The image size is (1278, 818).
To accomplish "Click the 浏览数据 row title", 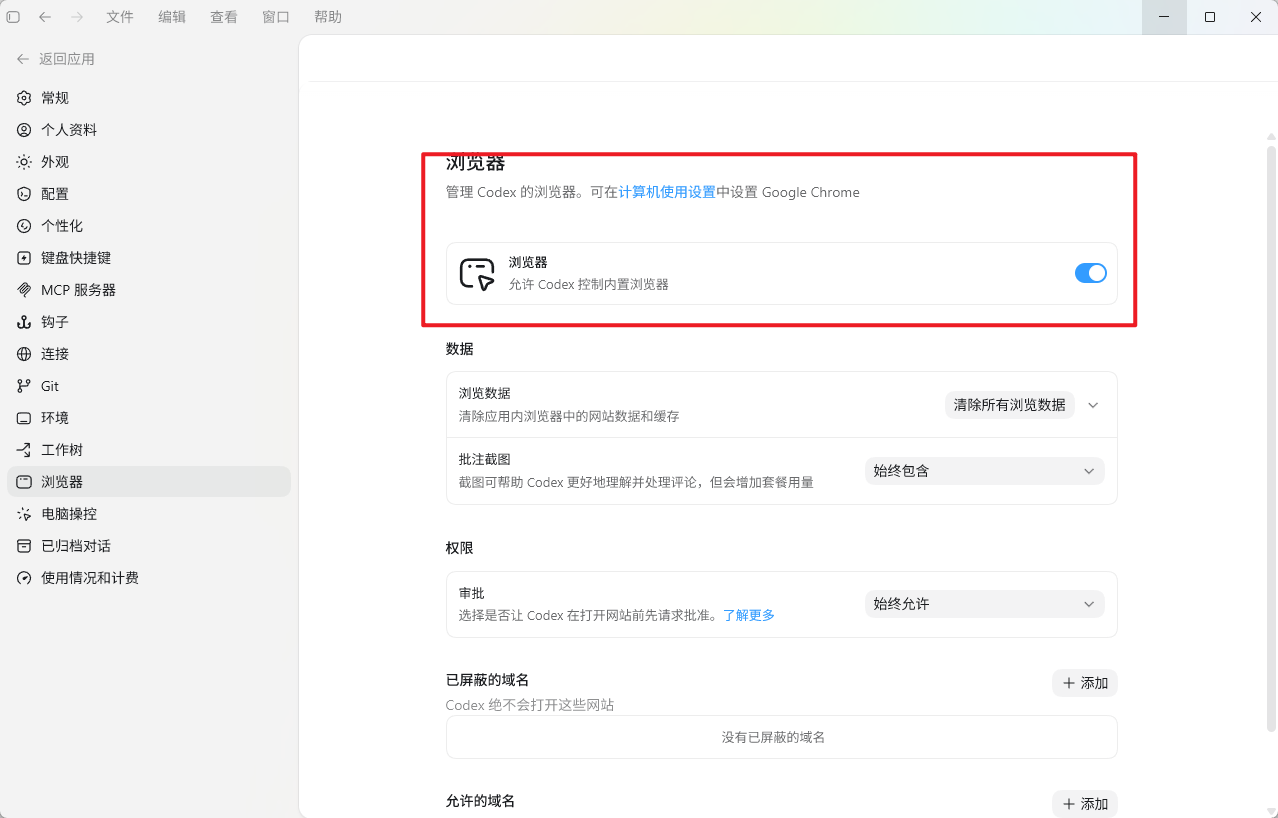I will (x=485, y=393).
